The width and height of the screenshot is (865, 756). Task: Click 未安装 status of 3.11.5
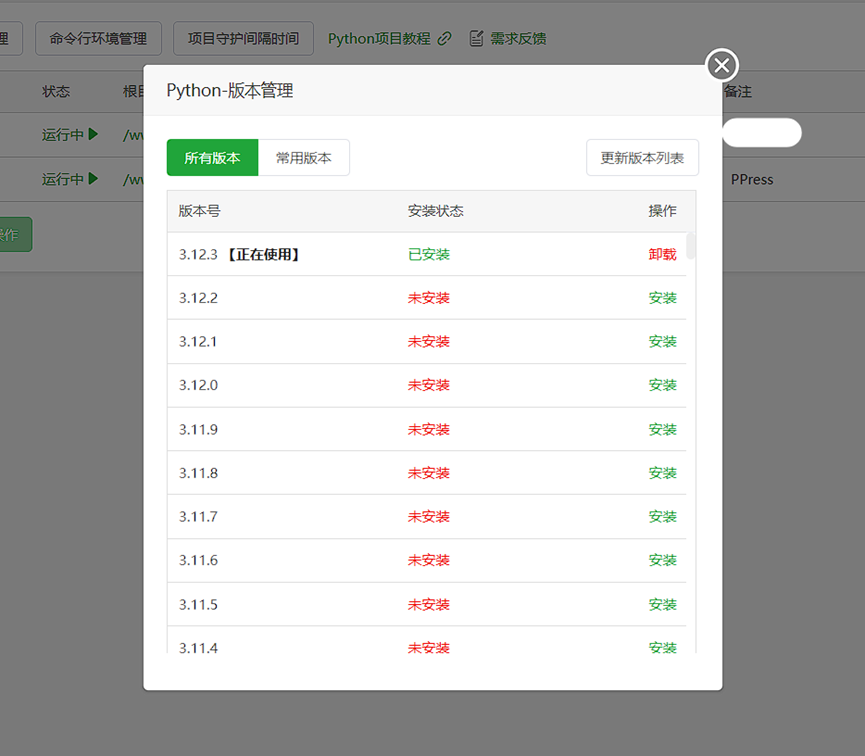click(429, 604)
